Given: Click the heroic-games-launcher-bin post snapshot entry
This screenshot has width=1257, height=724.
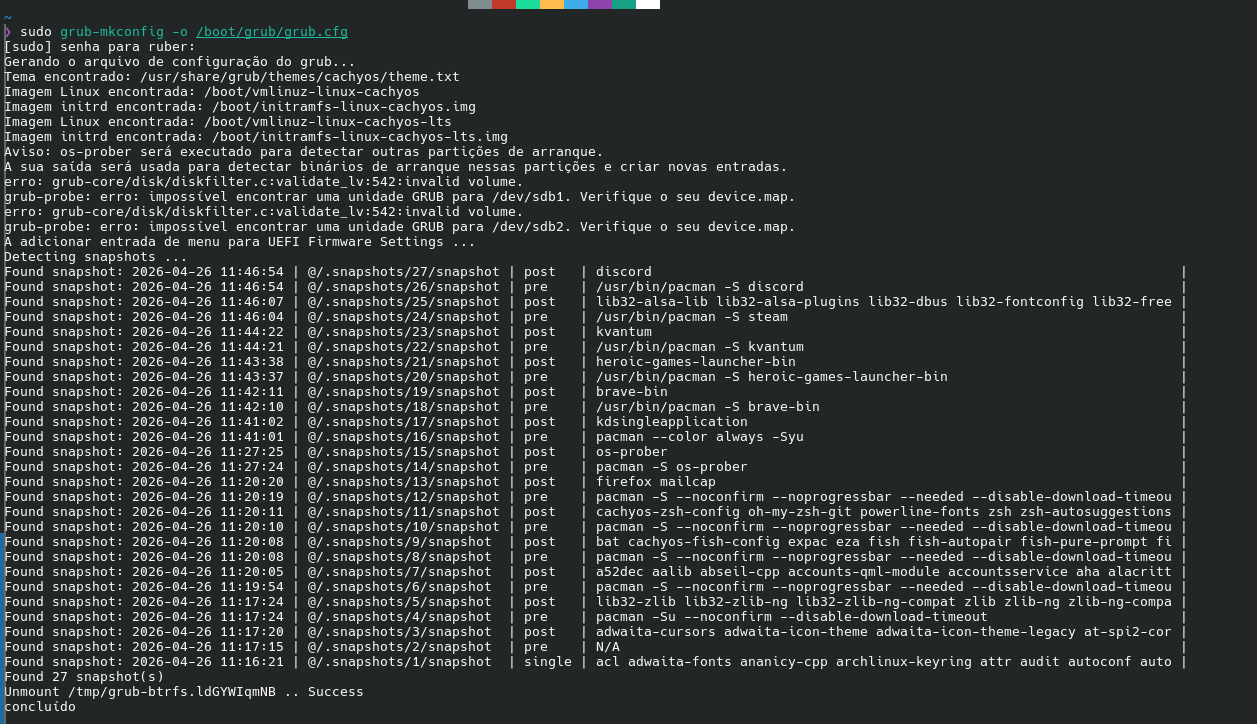Looking at the screenshot, I should pyautogui.click(x=696, y=362).
